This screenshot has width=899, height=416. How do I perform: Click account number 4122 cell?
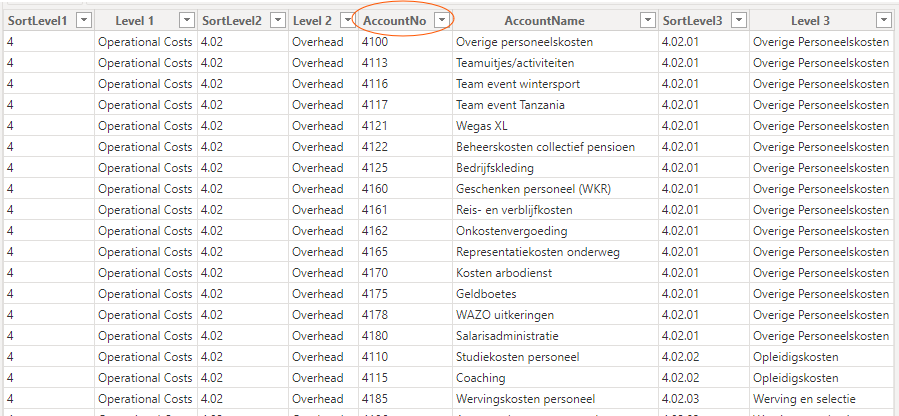[405, 147]
